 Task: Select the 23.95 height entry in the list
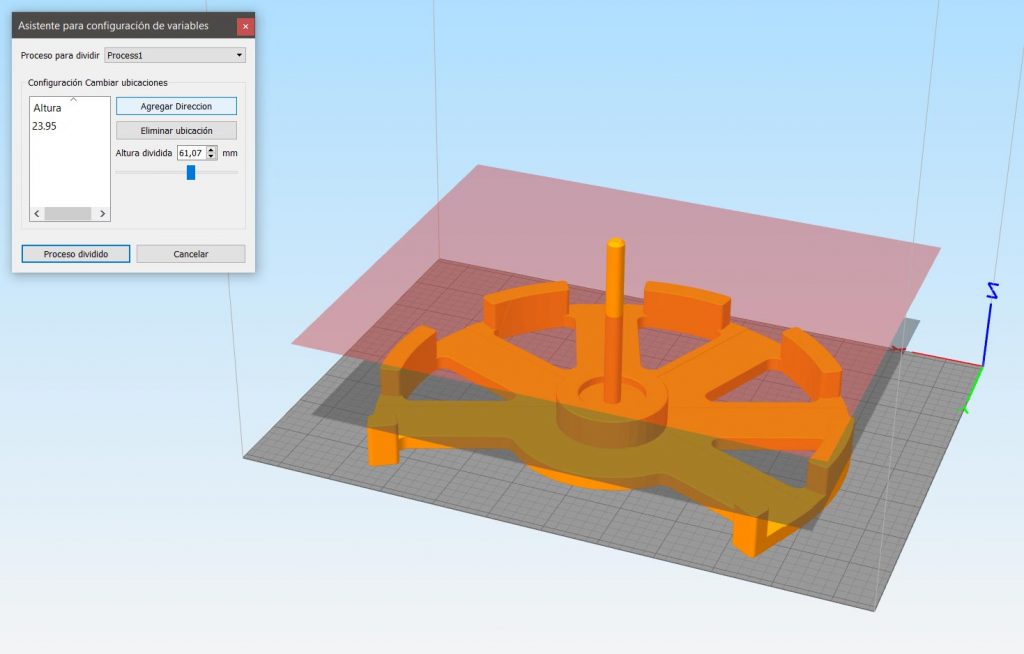coord(44,125)
